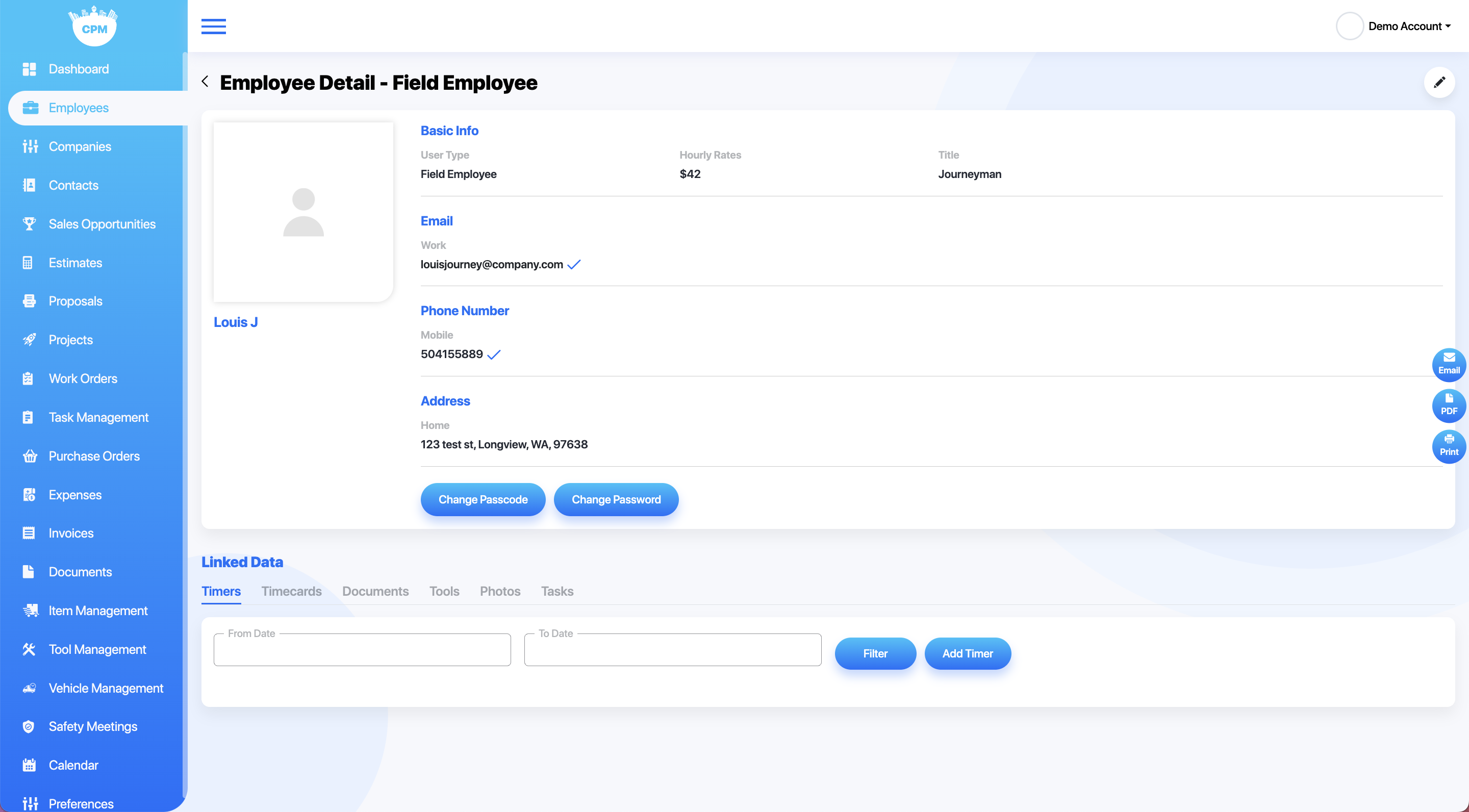Screen dimensions: 1469x812
Task: Click the Add Timer button
Action: point(968,653)
